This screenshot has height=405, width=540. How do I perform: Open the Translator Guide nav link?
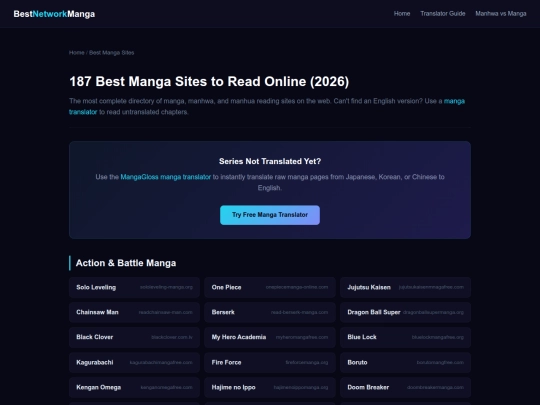click(443, 13)
